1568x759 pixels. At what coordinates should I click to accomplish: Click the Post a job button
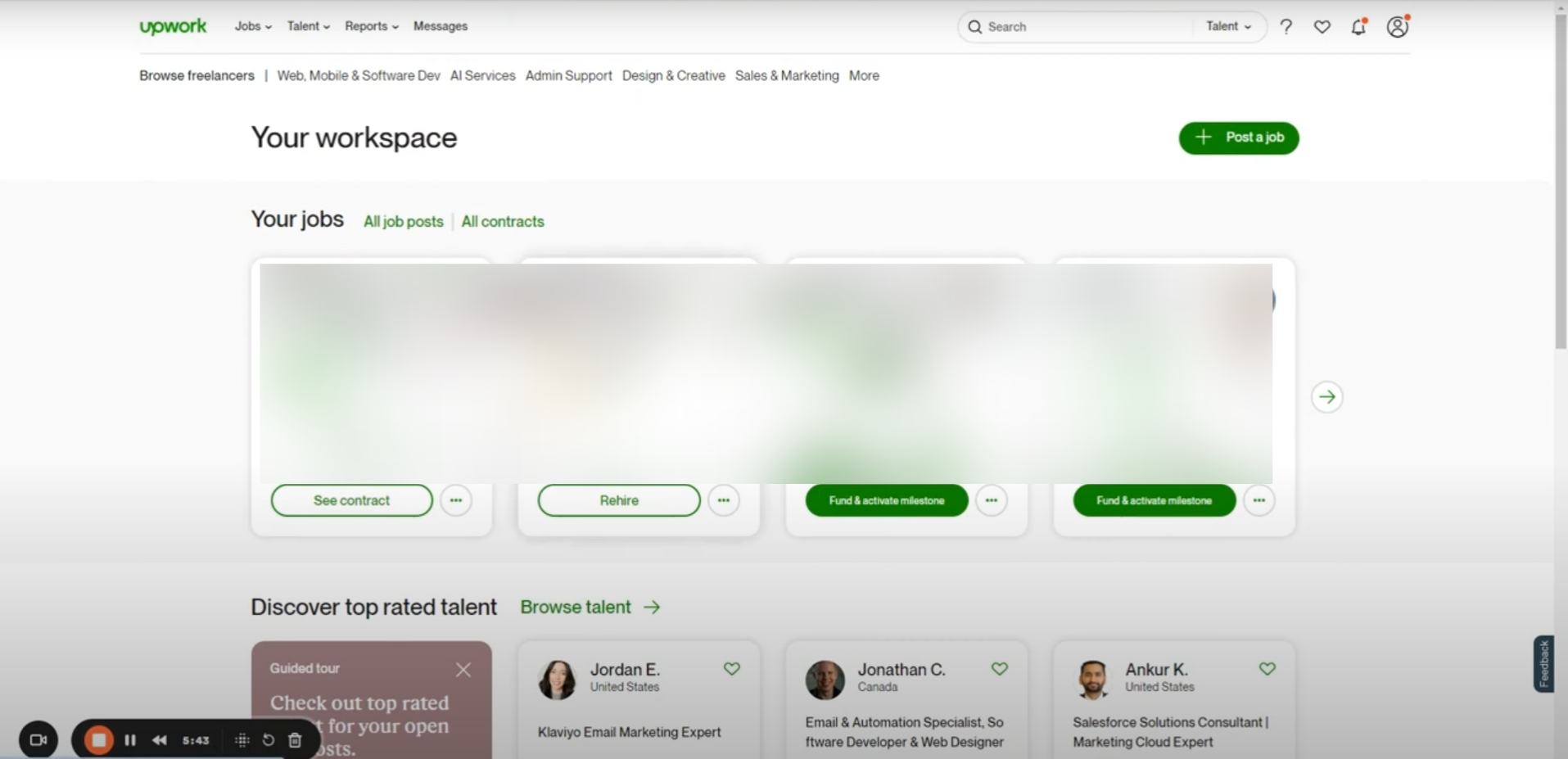click(x=1239, y=138)
